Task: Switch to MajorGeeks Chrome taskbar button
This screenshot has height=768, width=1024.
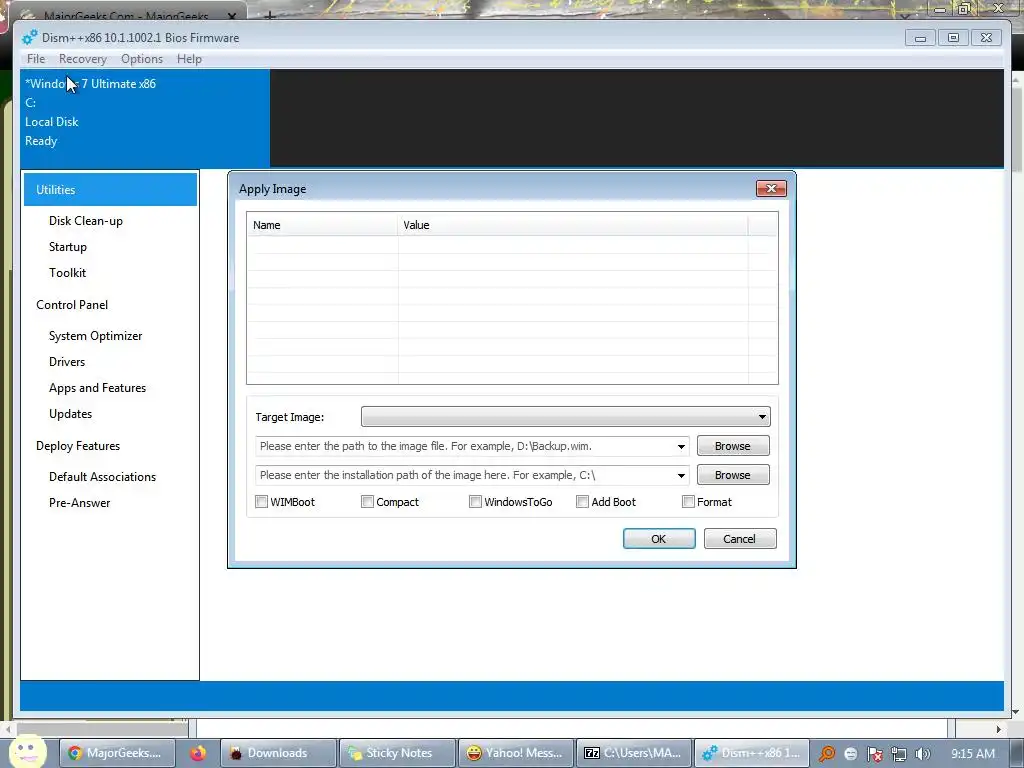Action: pos(118,753)
